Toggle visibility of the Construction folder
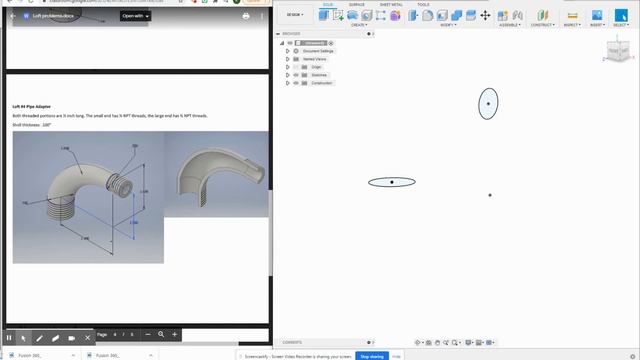The width and height of the screenshot is (640, 360). (x=296, y=83)
